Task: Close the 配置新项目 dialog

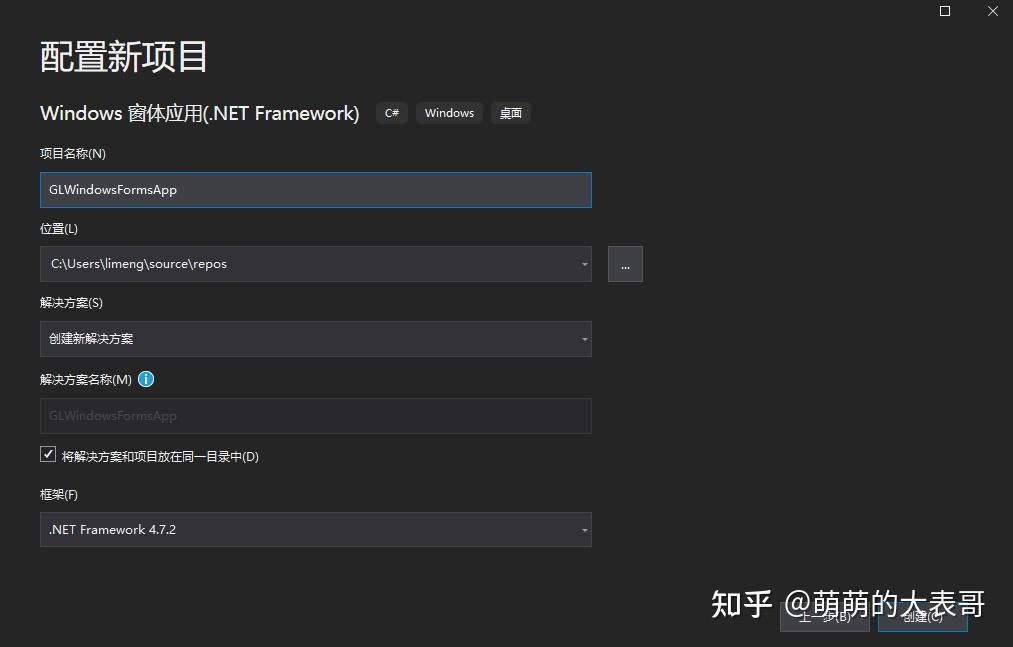Action: coord(992,11)
